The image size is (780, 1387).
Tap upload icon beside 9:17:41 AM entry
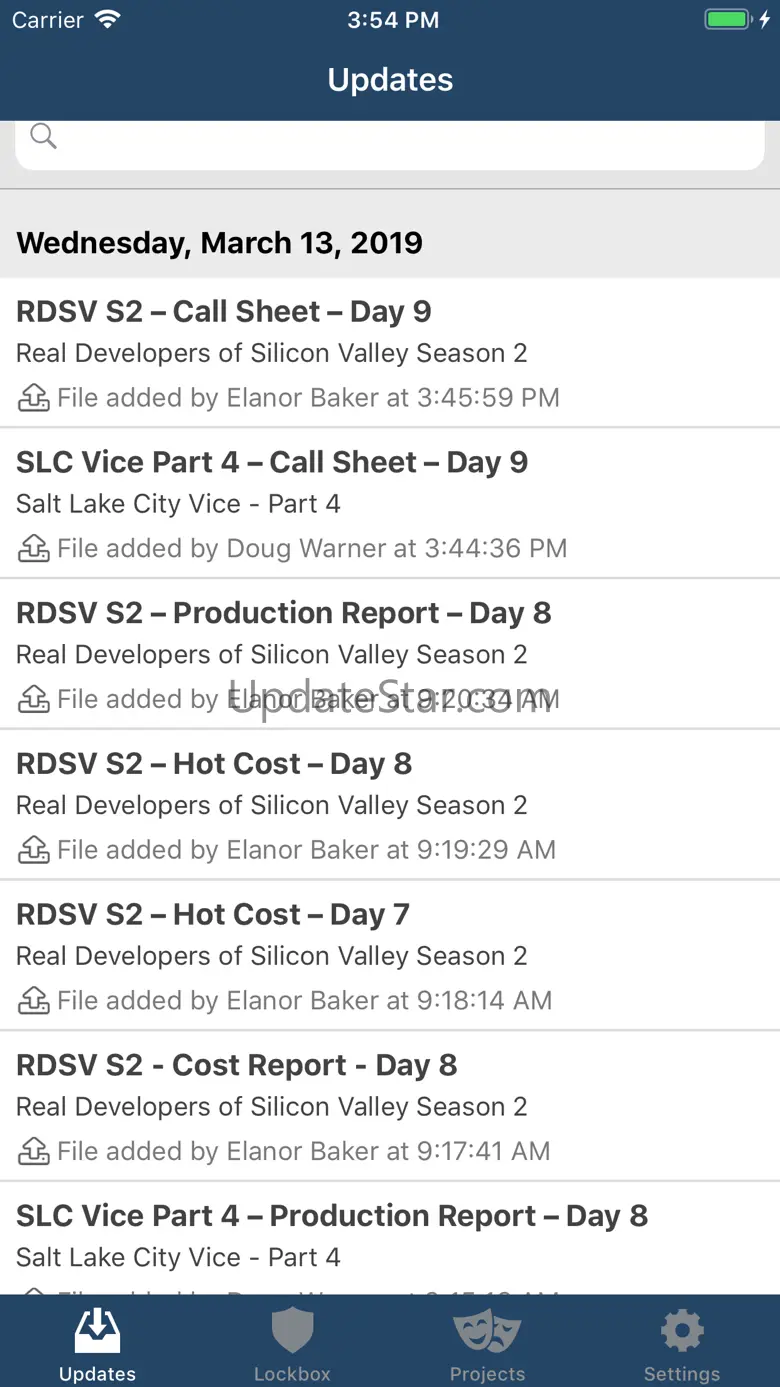coord(34,1152)
